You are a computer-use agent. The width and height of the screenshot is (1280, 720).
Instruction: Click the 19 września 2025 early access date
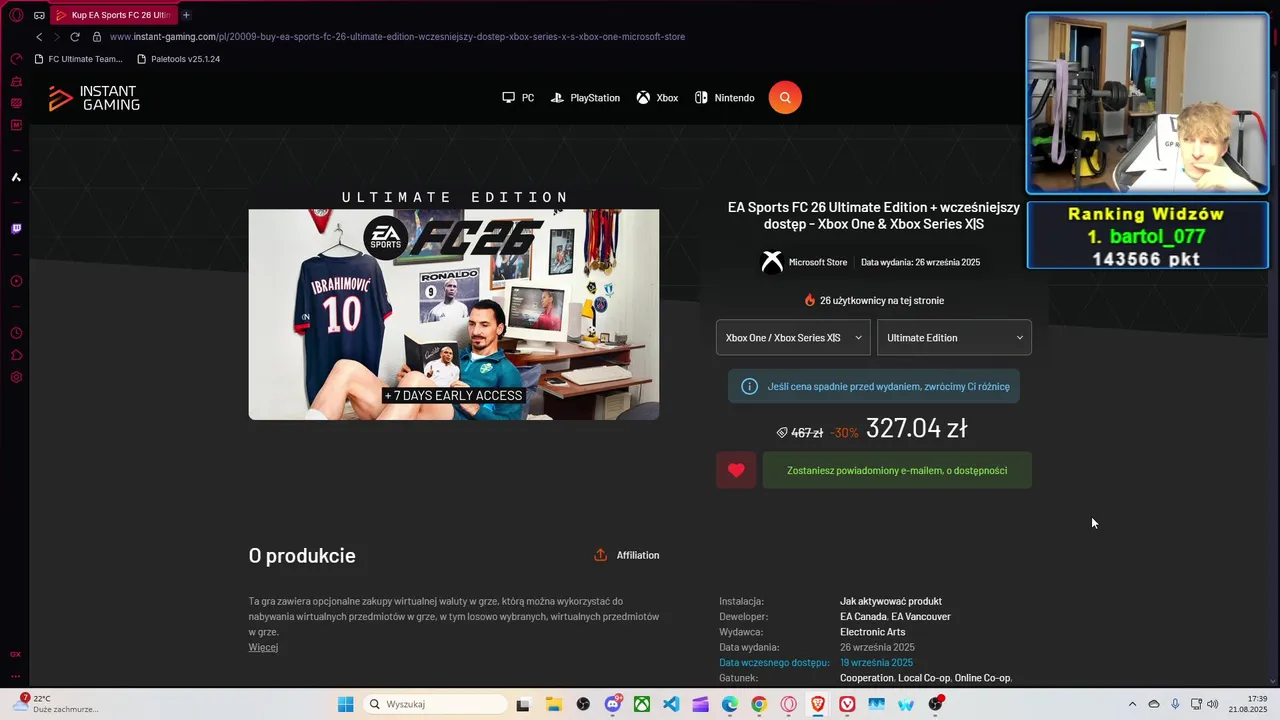876,663
